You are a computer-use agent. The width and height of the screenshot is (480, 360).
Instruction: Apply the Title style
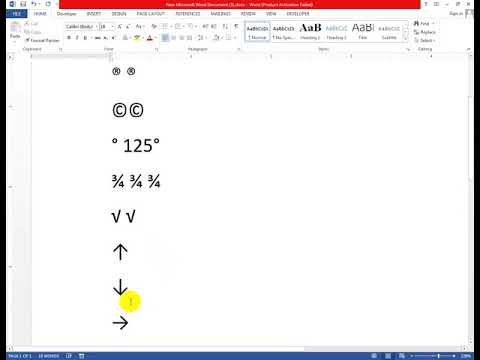tap(363, 32)
